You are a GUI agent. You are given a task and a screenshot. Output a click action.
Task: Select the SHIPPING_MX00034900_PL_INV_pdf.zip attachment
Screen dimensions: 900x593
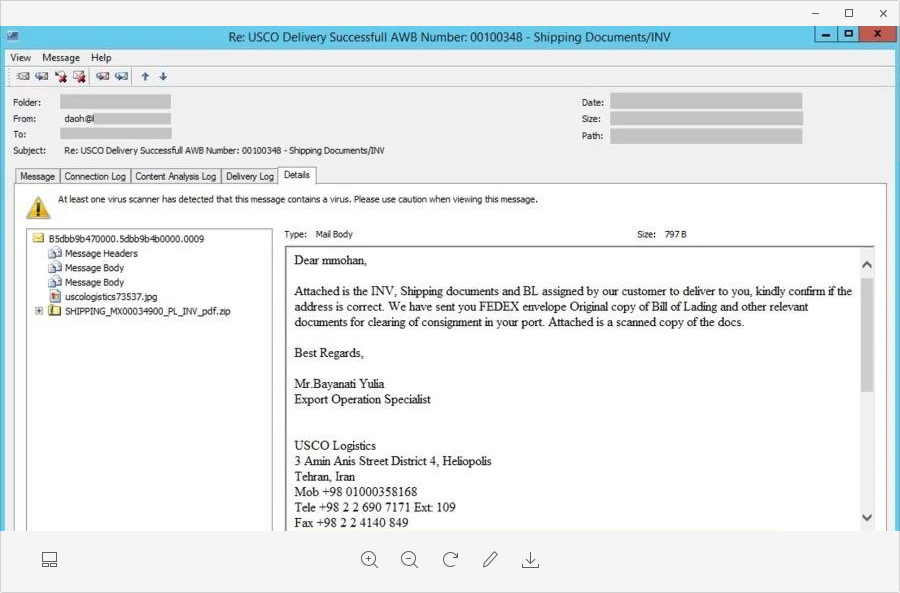coord(148,311)
